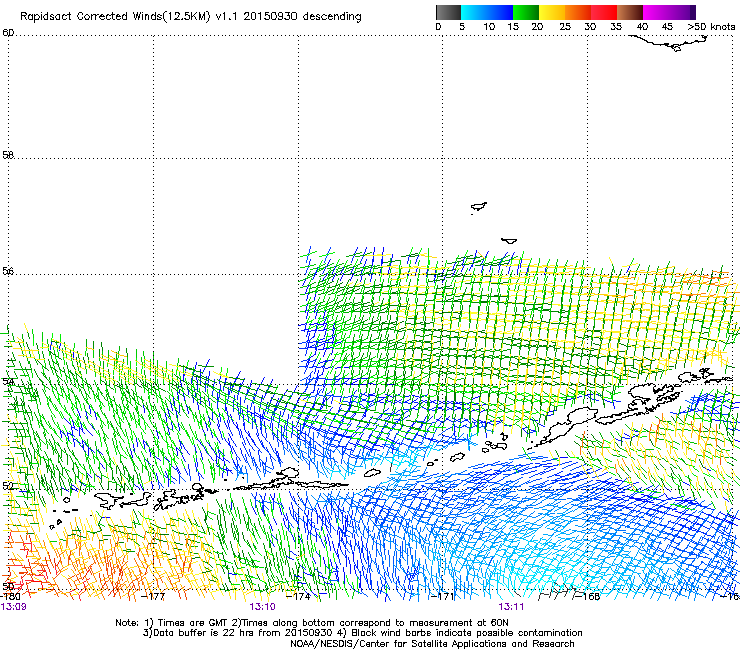740x650 pixels.
Task: Click the small island outline near 57N, -170
Action: point(479,207)
